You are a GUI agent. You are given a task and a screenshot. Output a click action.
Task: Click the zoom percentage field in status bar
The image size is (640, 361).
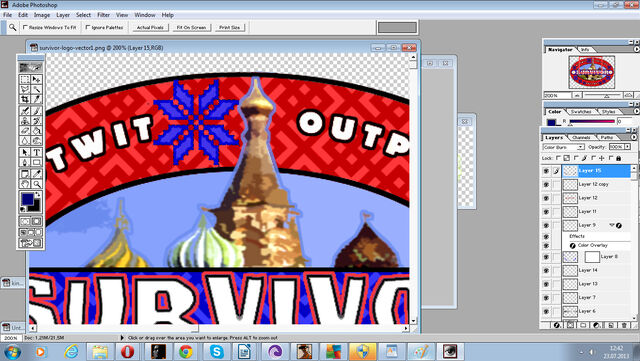pos(11,338)
